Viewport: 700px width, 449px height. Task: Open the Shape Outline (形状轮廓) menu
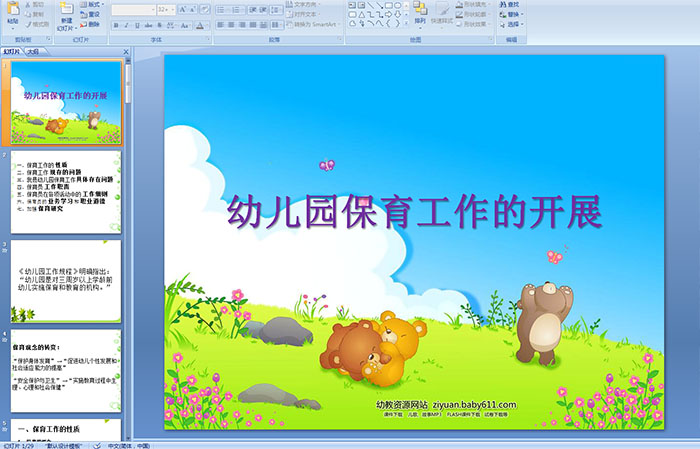coord(473,14)
